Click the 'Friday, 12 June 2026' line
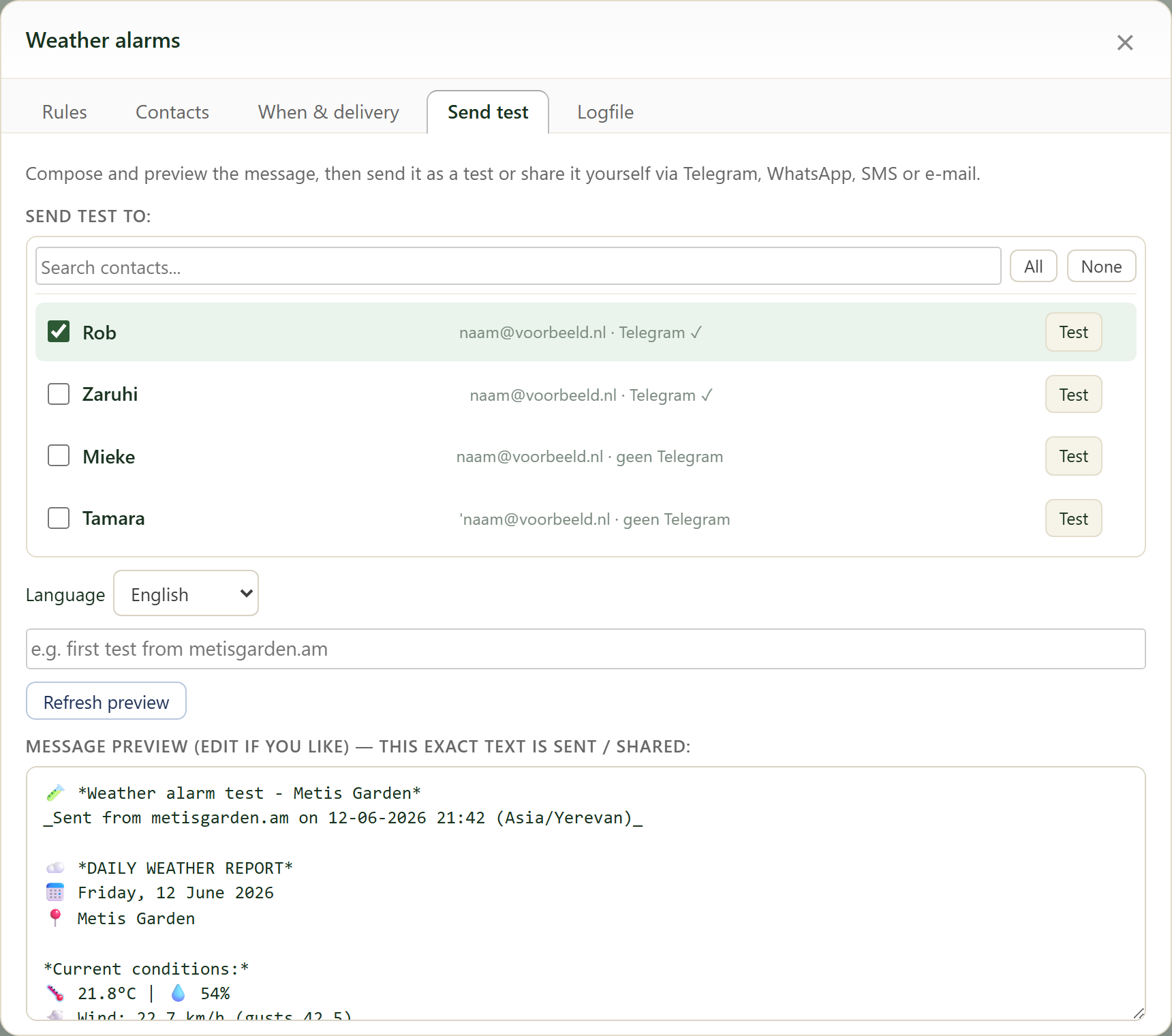This screenshot has width=1172, height=1036. point(176,893)
